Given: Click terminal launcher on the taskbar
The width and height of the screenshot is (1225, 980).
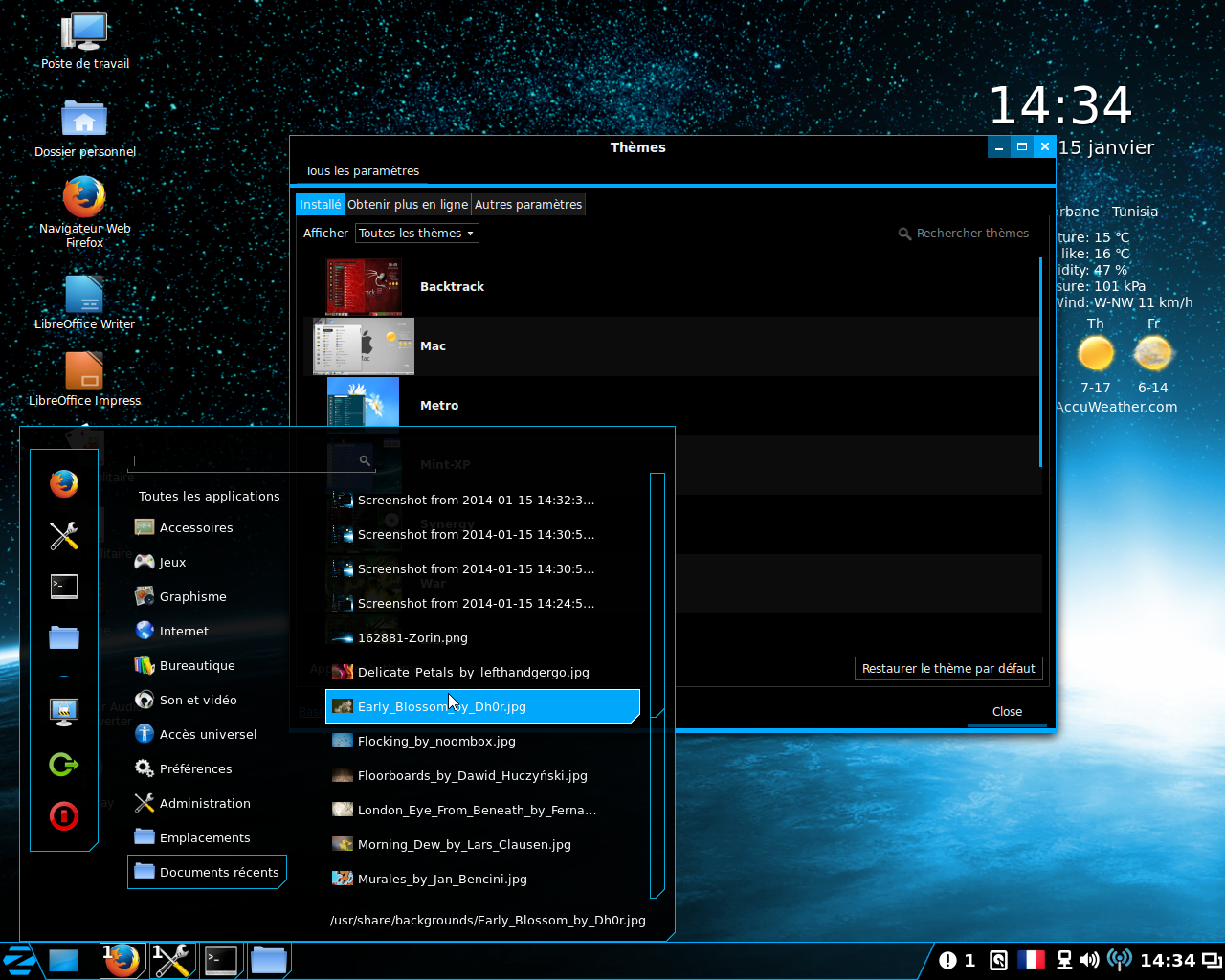Looking at the screenshot, I should click(221, 961).
